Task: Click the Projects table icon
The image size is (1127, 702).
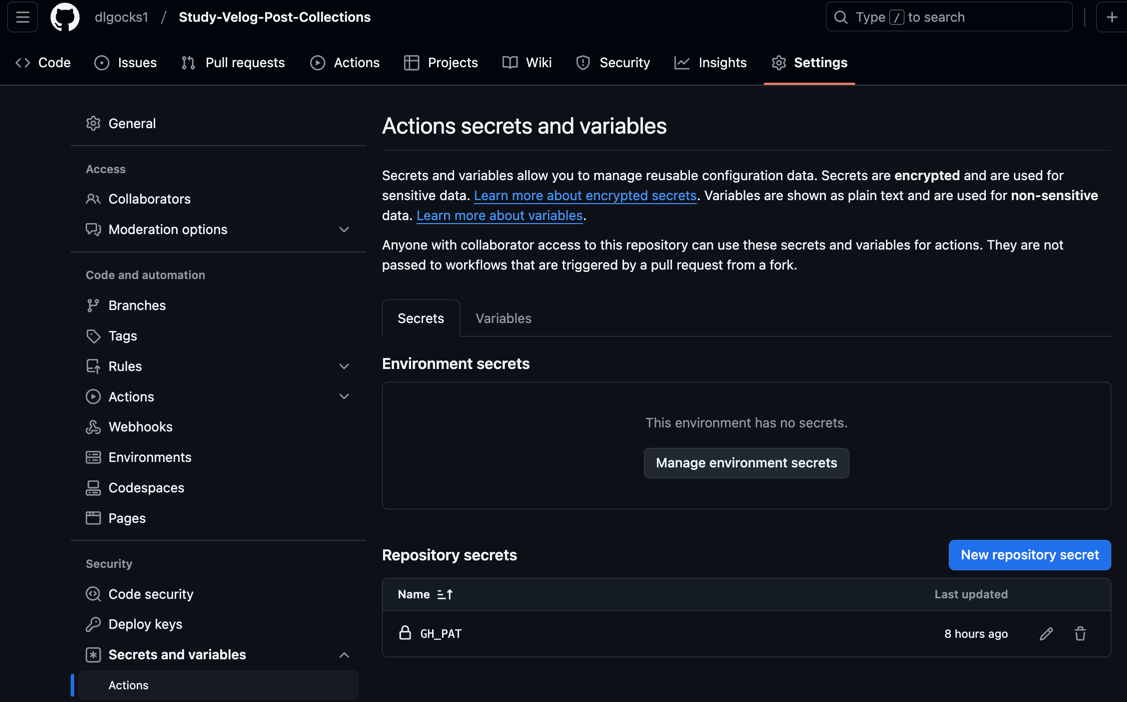Action: 411,63
